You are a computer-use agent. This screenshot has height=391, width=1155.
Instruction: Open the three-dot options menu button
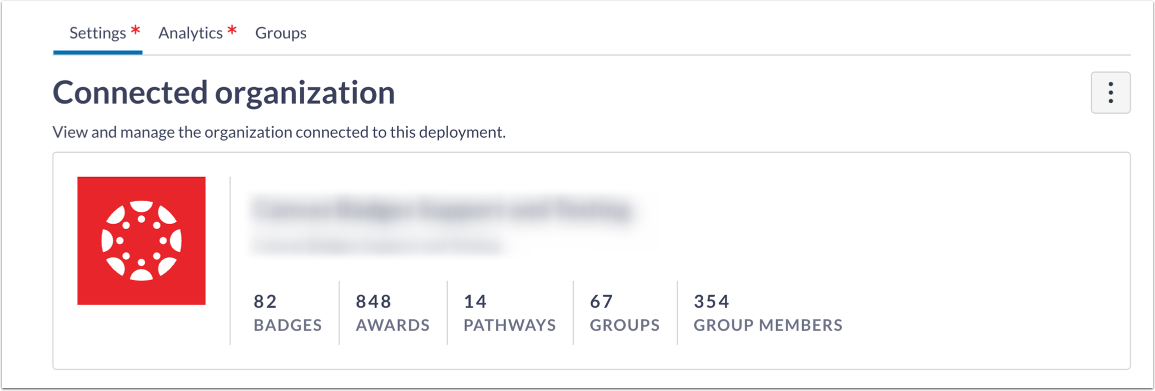(x=1110, y=93)
